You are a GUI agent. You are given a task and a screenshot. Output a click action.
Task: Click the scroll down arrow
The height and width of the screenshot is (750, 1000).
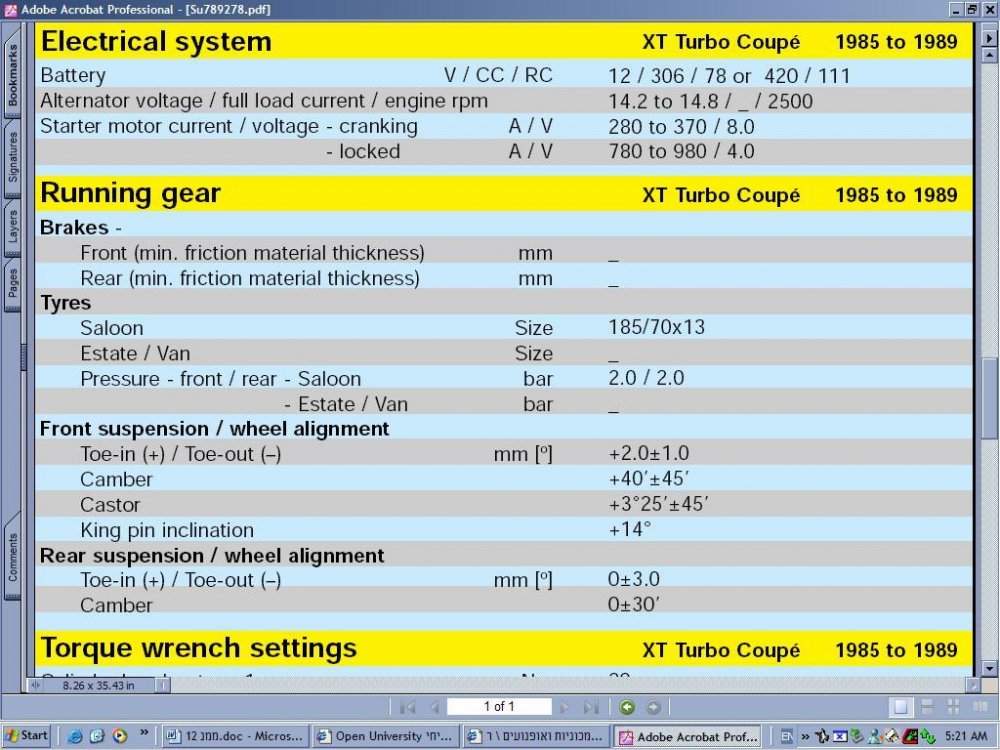point(989,668)
